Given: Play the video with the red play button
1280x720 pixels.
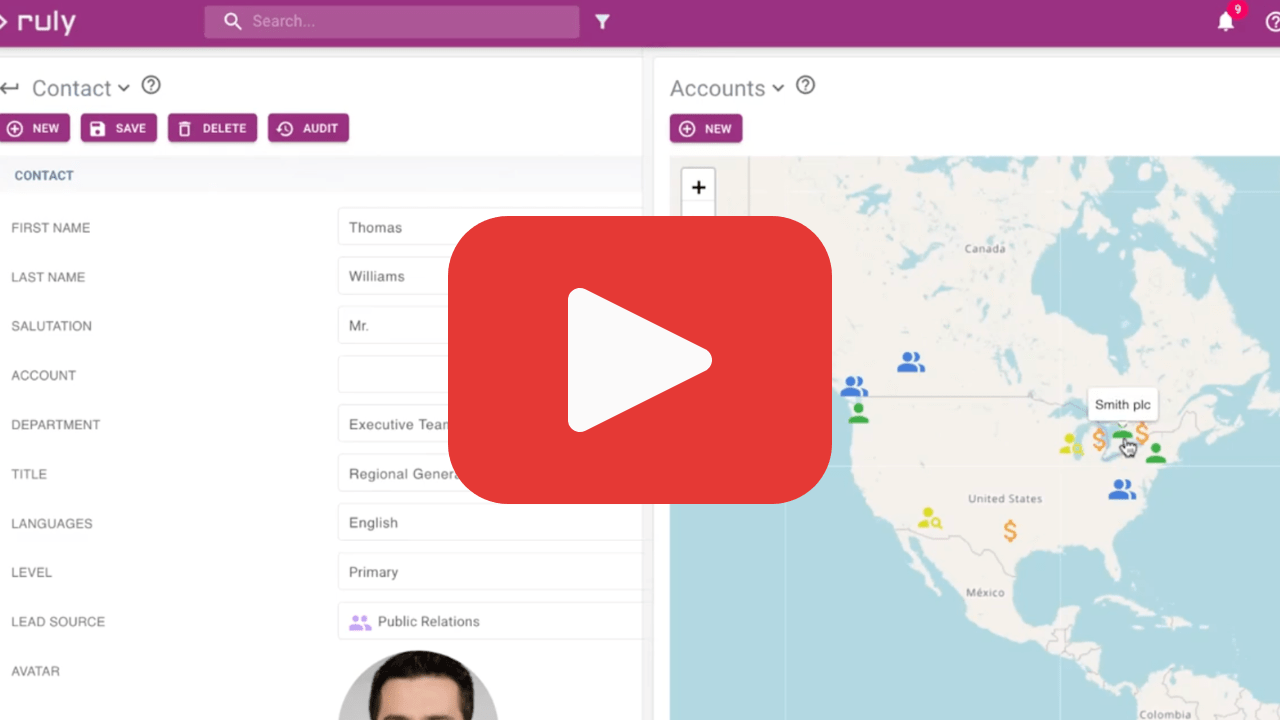Looking at the screenshot, I should point(640,360).
